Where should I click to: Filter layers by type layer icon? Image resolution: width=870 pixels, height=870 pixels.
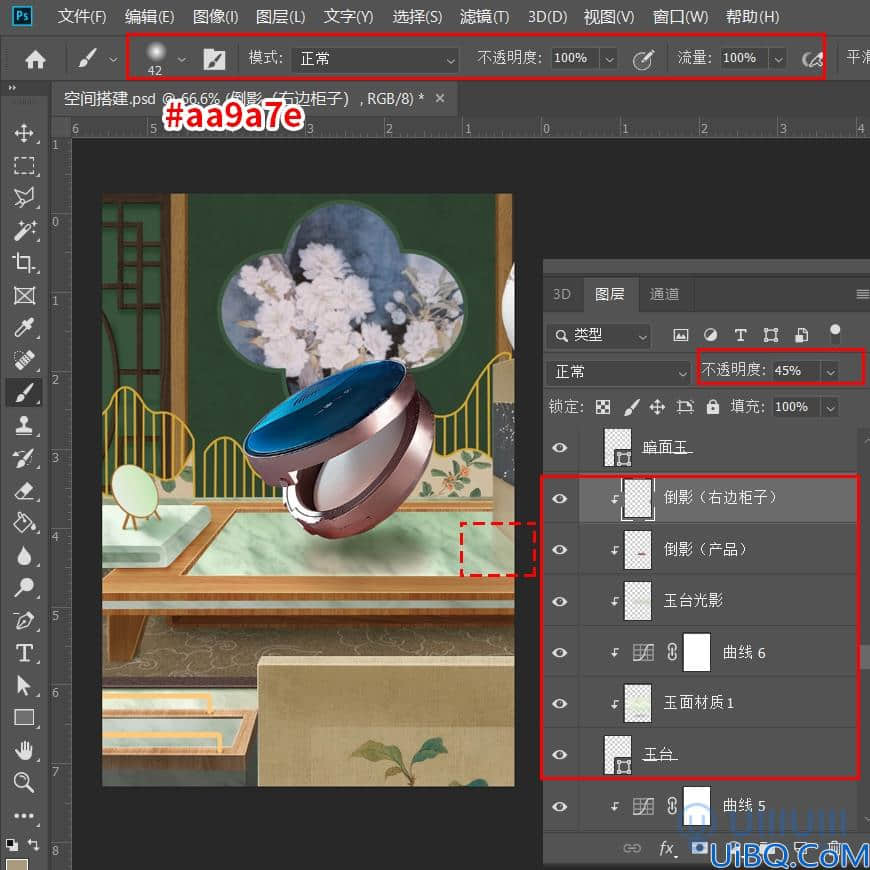[740, 335]
